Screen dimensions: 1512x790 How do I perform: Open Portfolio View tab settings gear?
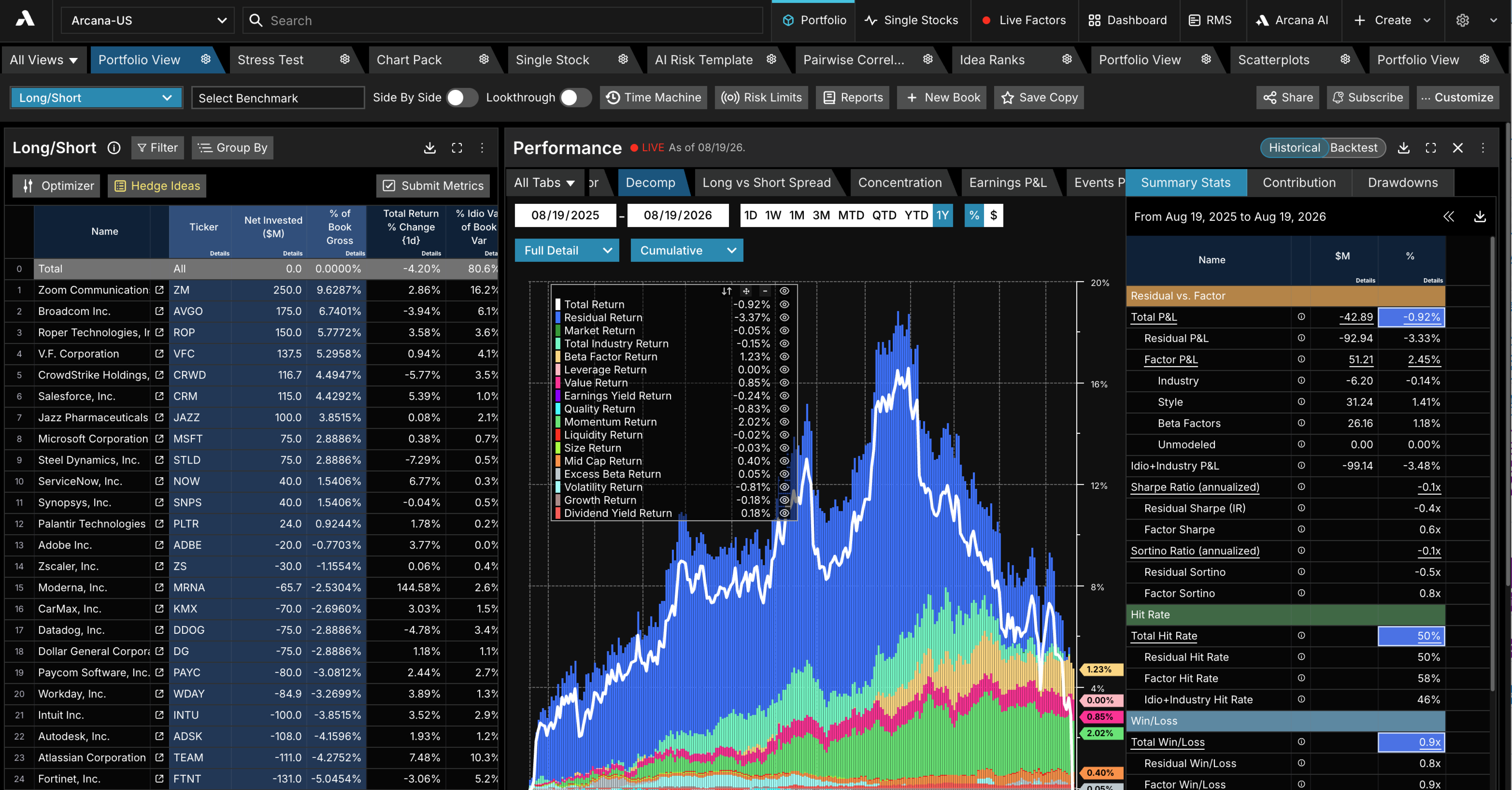point(205,59)
